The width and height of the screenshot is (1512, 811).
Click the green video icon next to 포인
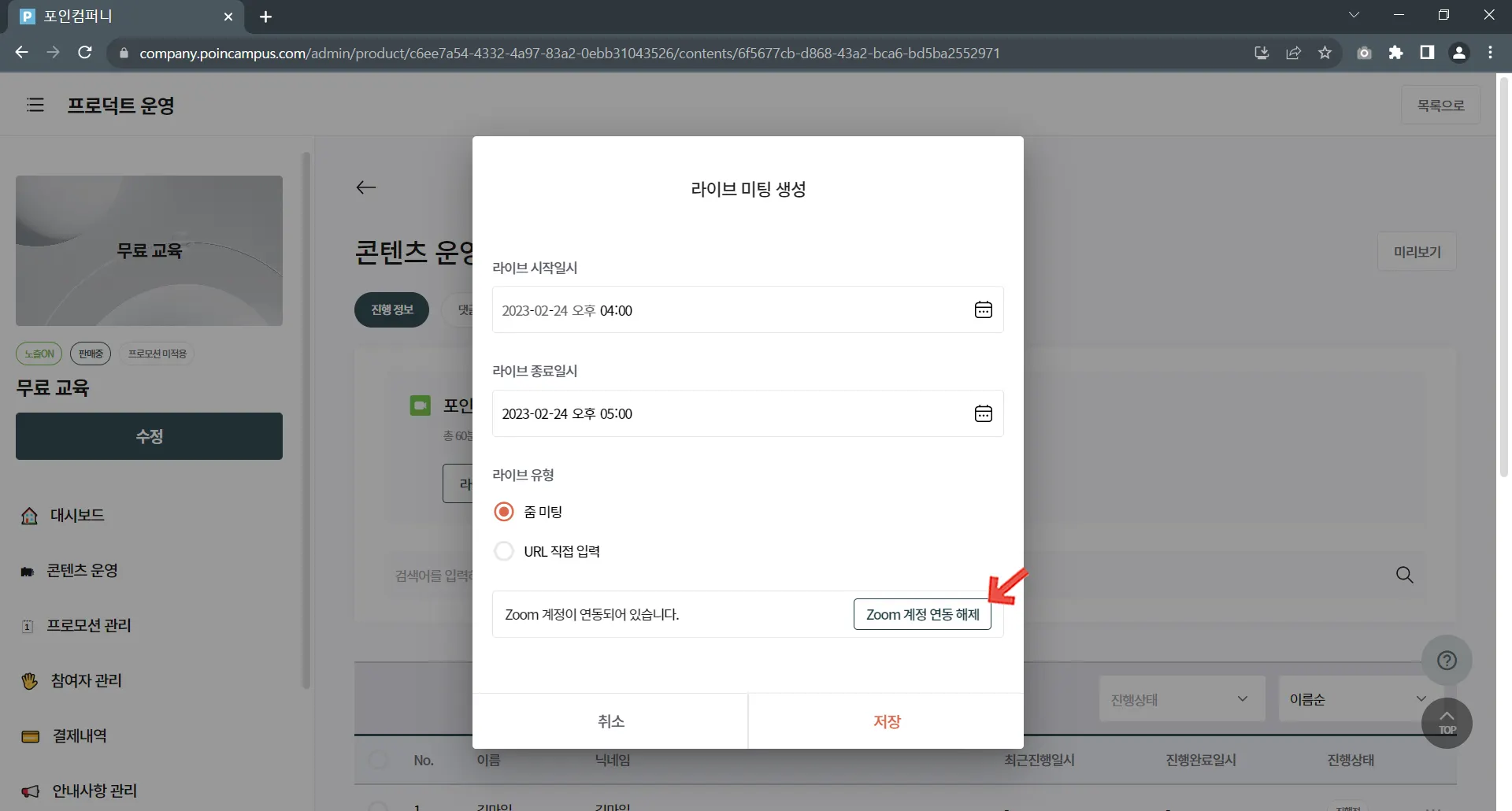coord(421,405)
